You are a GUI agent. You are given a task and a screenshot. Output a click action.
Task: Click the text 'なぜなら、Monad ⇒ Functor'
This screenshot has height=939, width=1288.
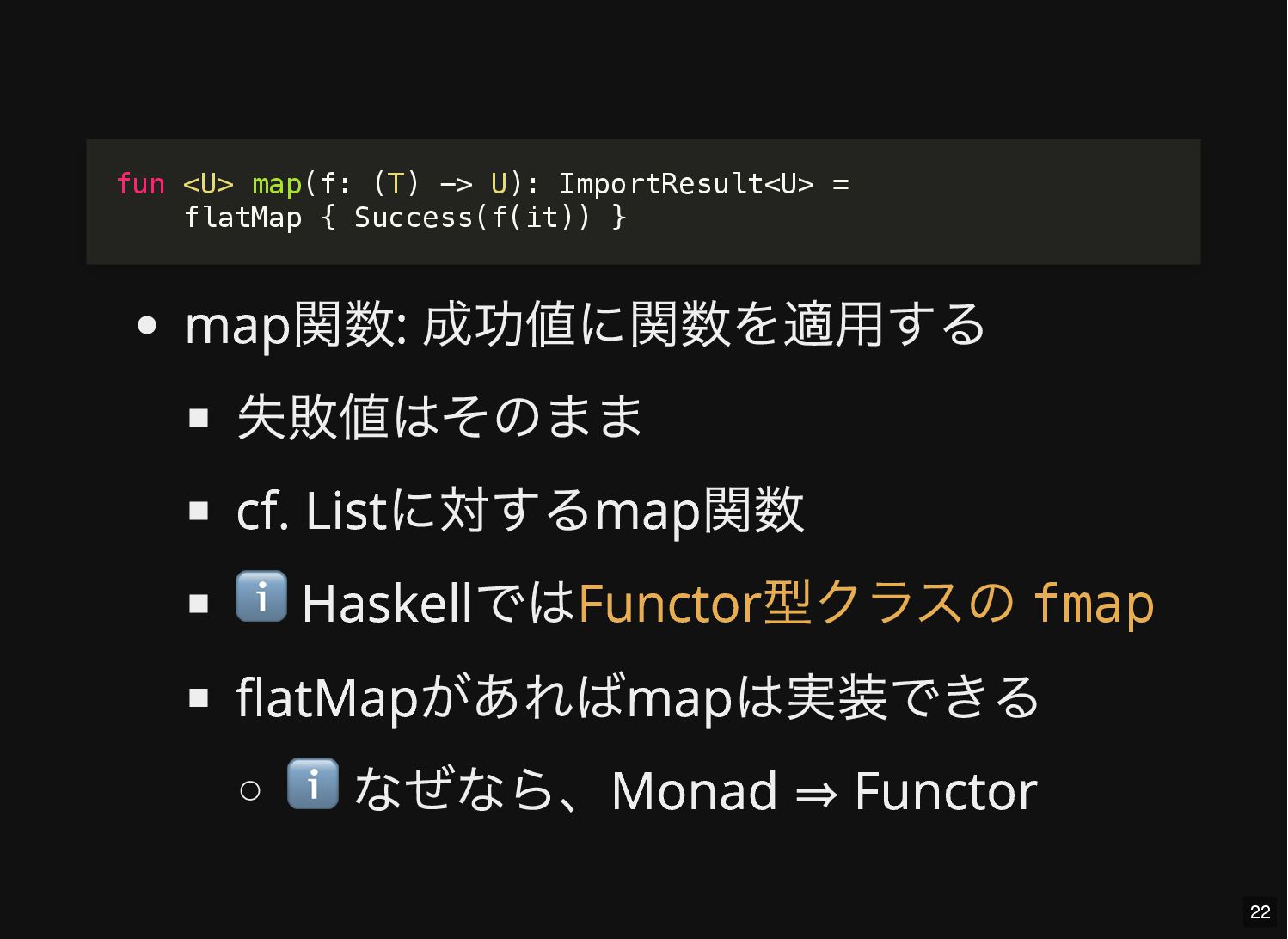696,790
